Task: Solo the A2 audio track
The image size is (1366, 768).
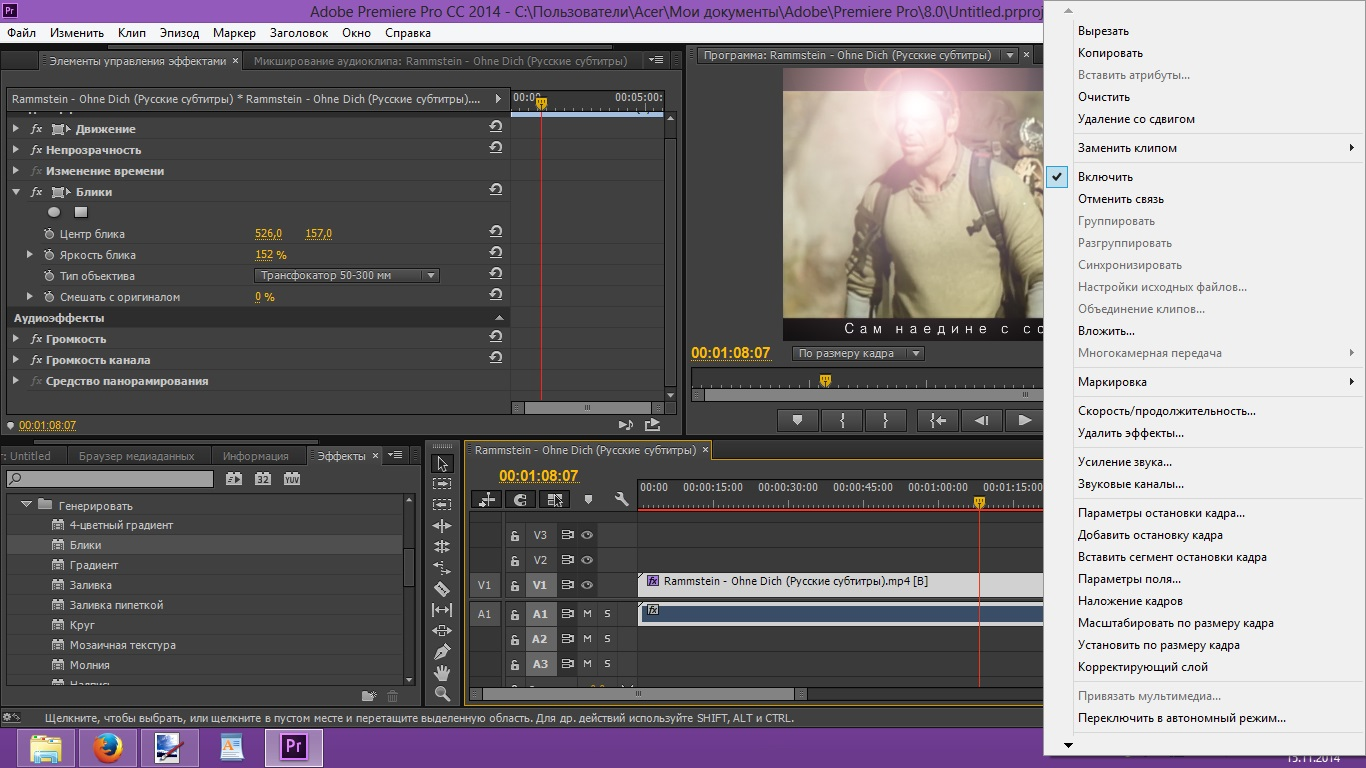Action: [x=607, y=639]
